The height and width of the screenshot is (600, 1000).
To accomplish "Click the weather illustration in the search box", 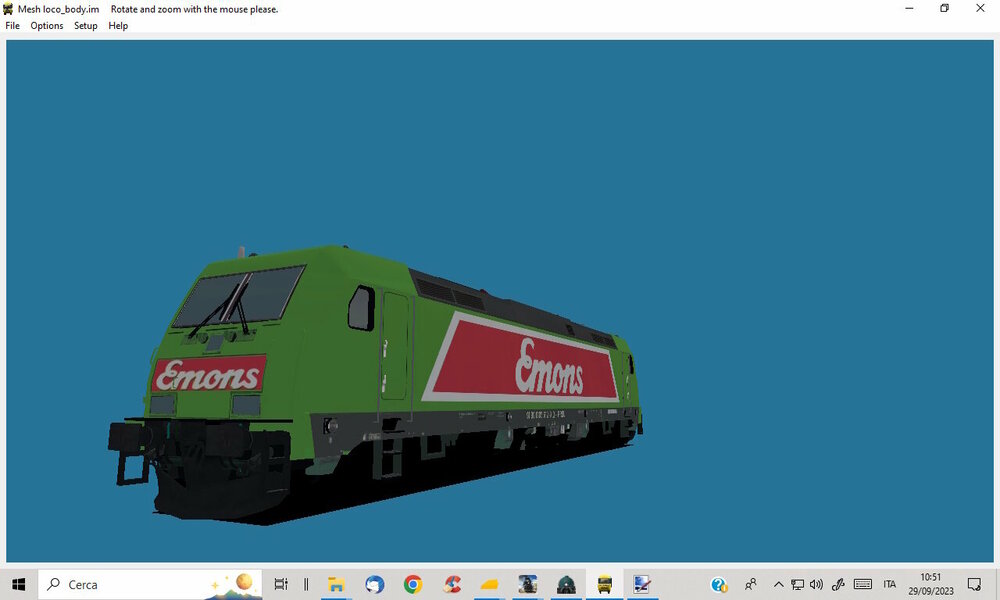I will 233,586.
